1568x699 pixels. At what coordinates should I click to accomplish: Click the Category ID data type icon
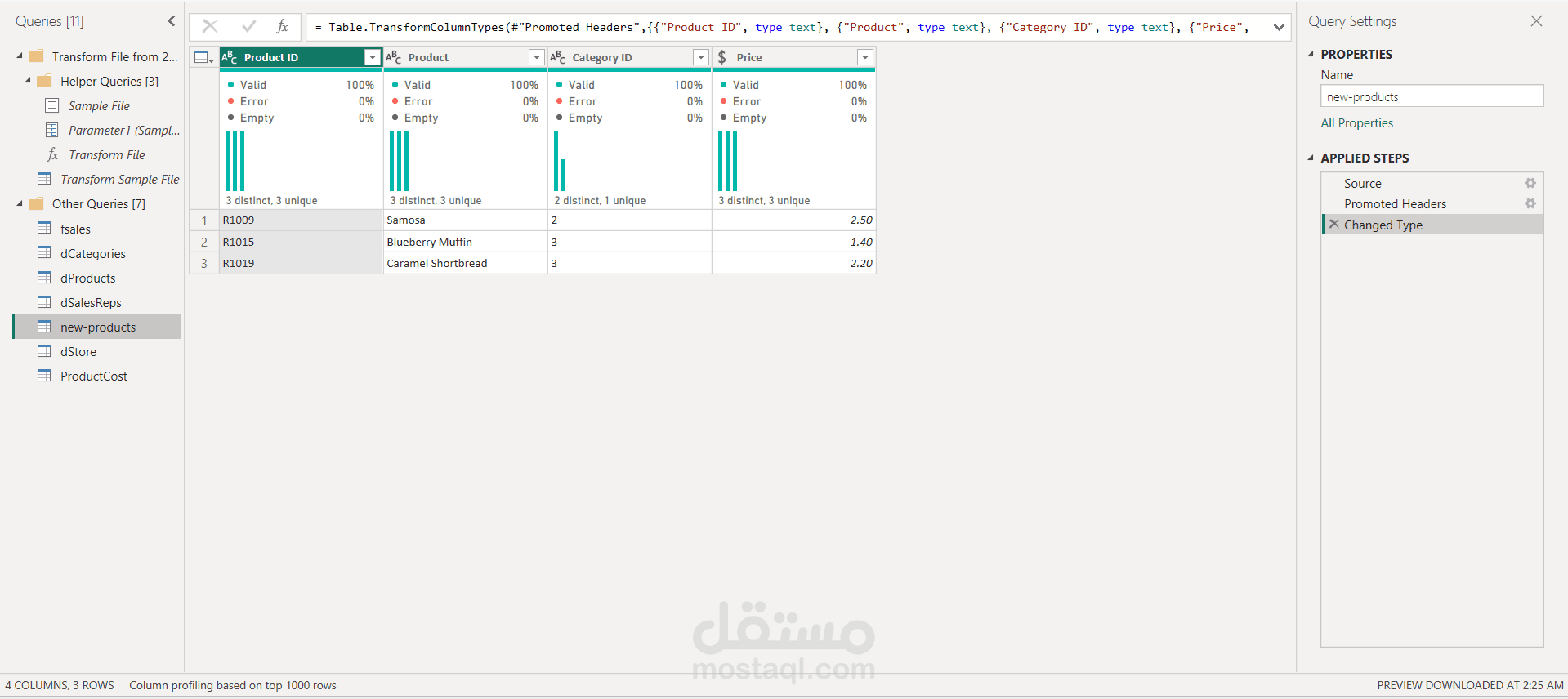tap(558, 57)
